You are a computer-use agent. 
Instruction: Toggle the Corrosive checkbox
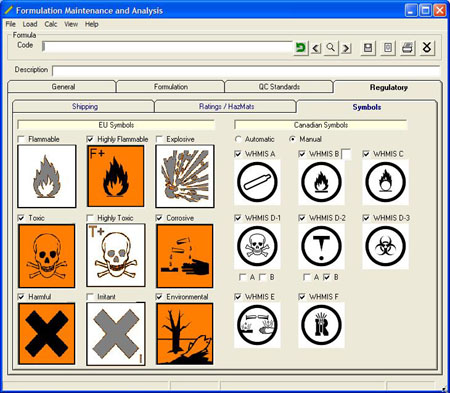[x=159, y=218]
